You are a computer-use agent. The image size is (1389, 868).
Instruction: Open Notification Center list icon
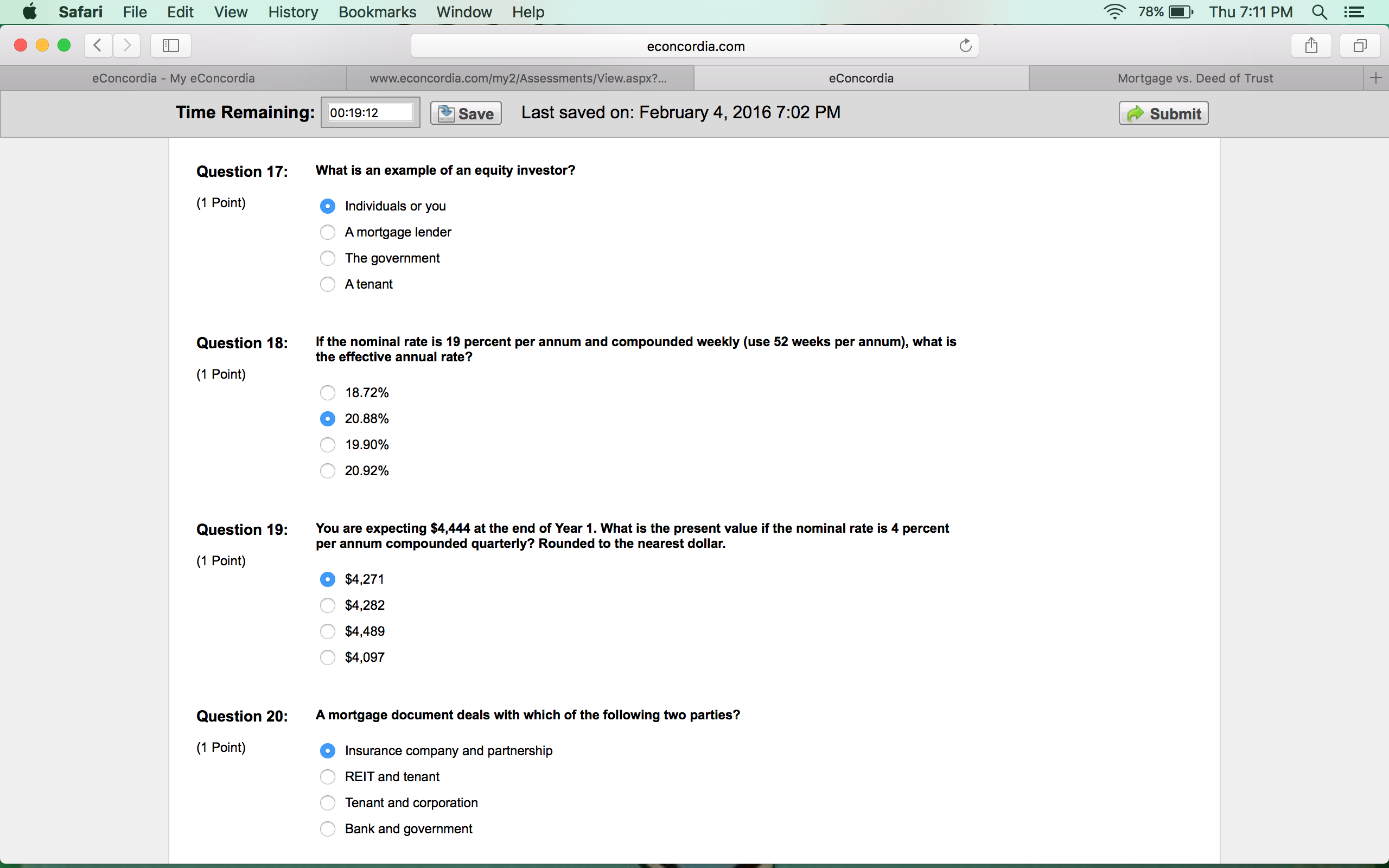1355,12
